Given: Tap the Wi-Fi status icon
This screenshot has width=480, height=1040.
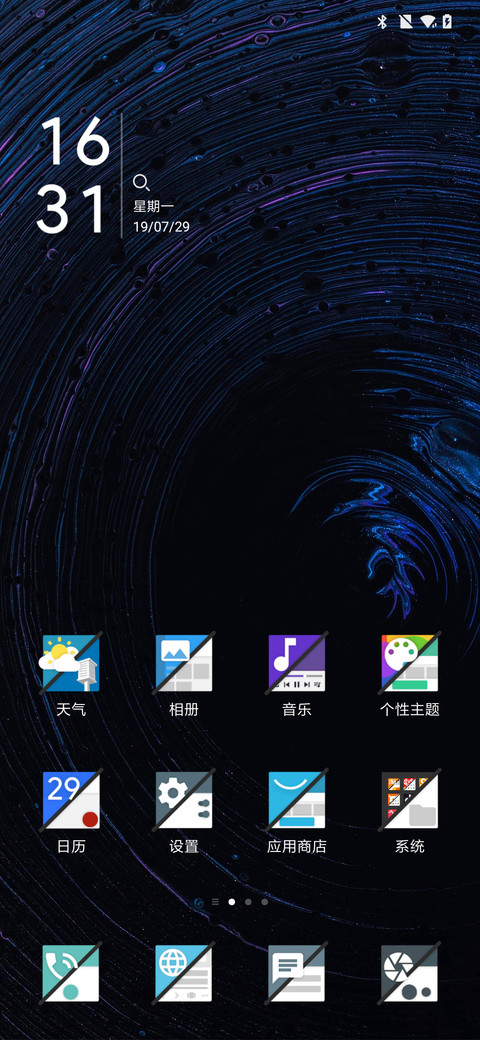Looking at the screenshot, I should [x=428, y=22].
